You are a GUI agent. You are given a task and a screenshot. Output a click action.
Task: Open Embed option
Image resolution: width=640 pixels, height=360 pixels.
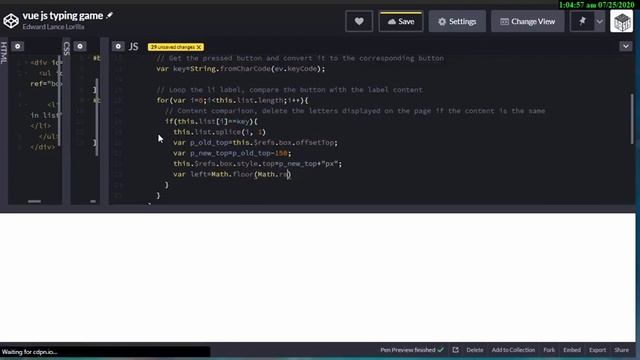click(x=572, y=350)
